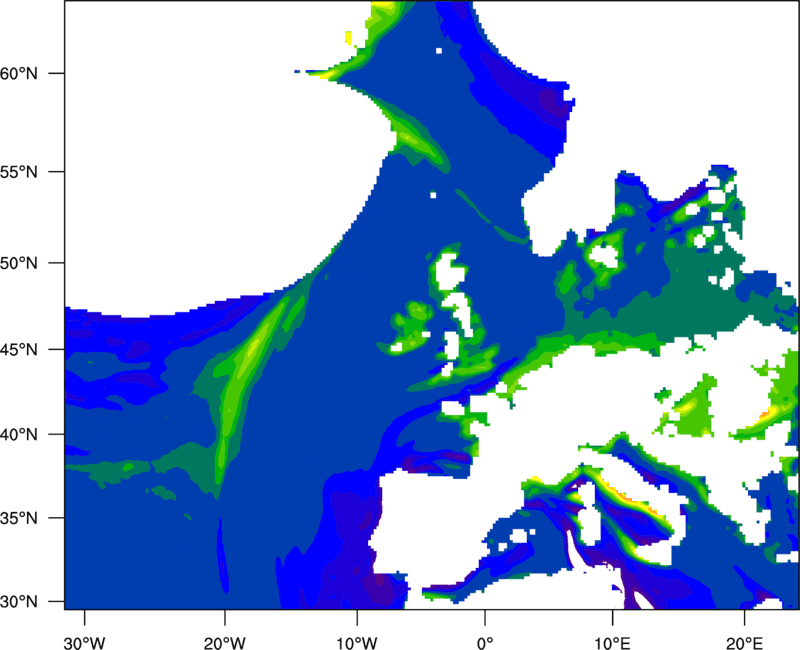The height and width of the screenshot is (650, 800).
Task: Click the 60°N latitude label
Action: pyautogui.click(x=19, y=73)
